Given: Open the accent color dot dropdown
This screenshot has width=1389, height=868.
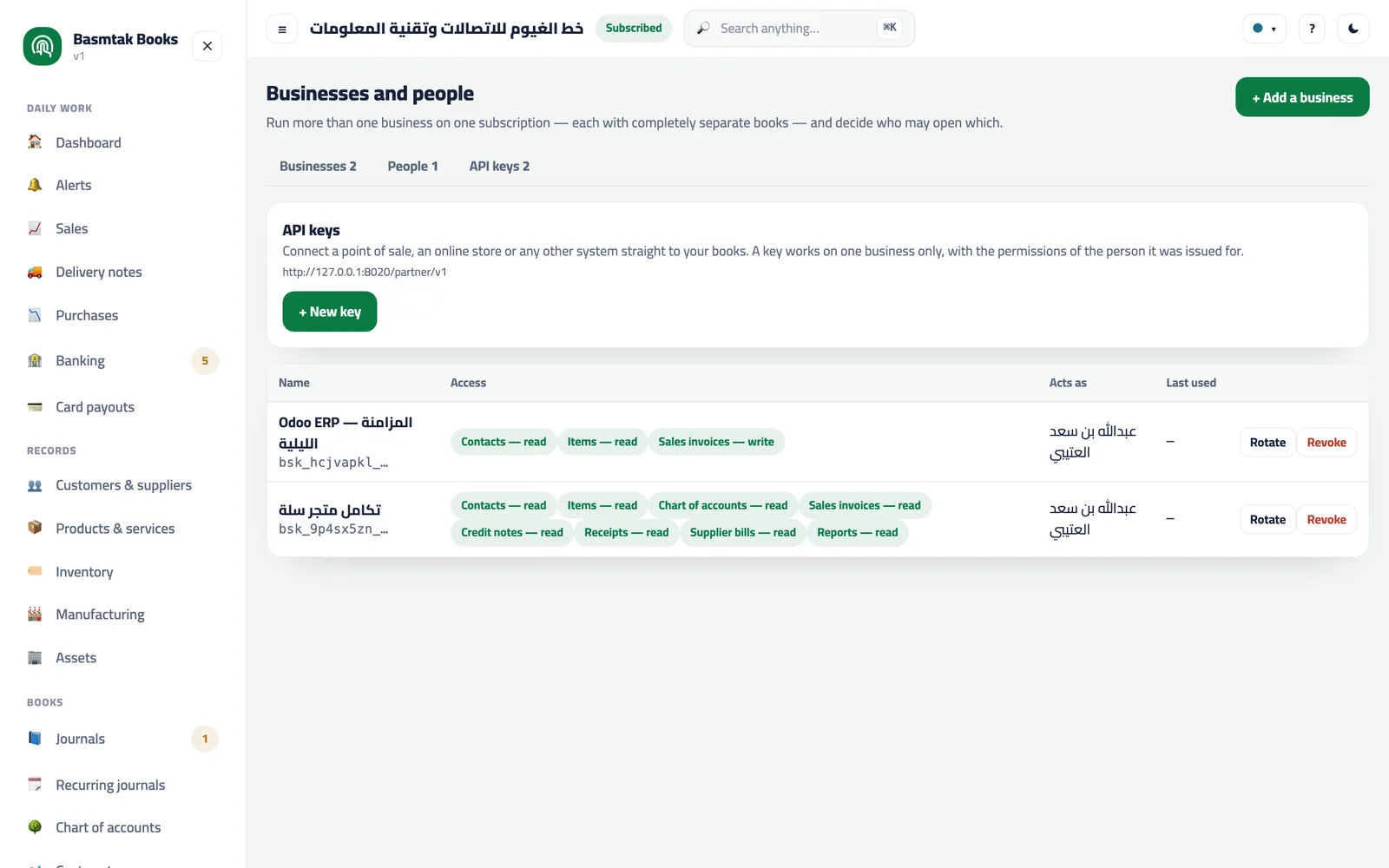Looking at the screenshot, I should pyautogui.click(x=1264, y=29).
